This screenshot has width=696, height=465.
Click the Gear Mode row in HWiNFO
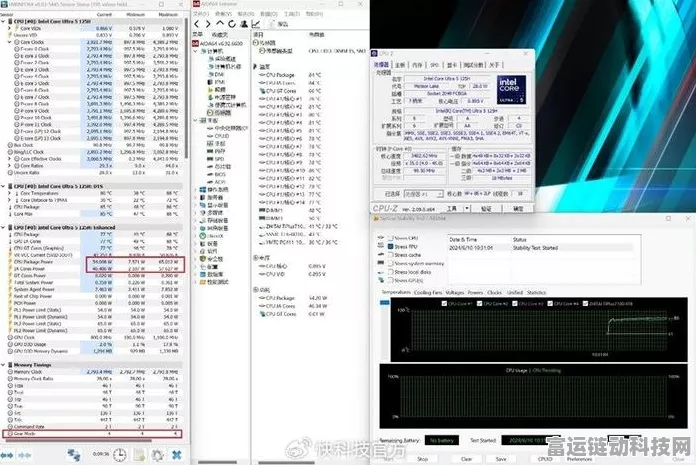[x=92, y=433]
